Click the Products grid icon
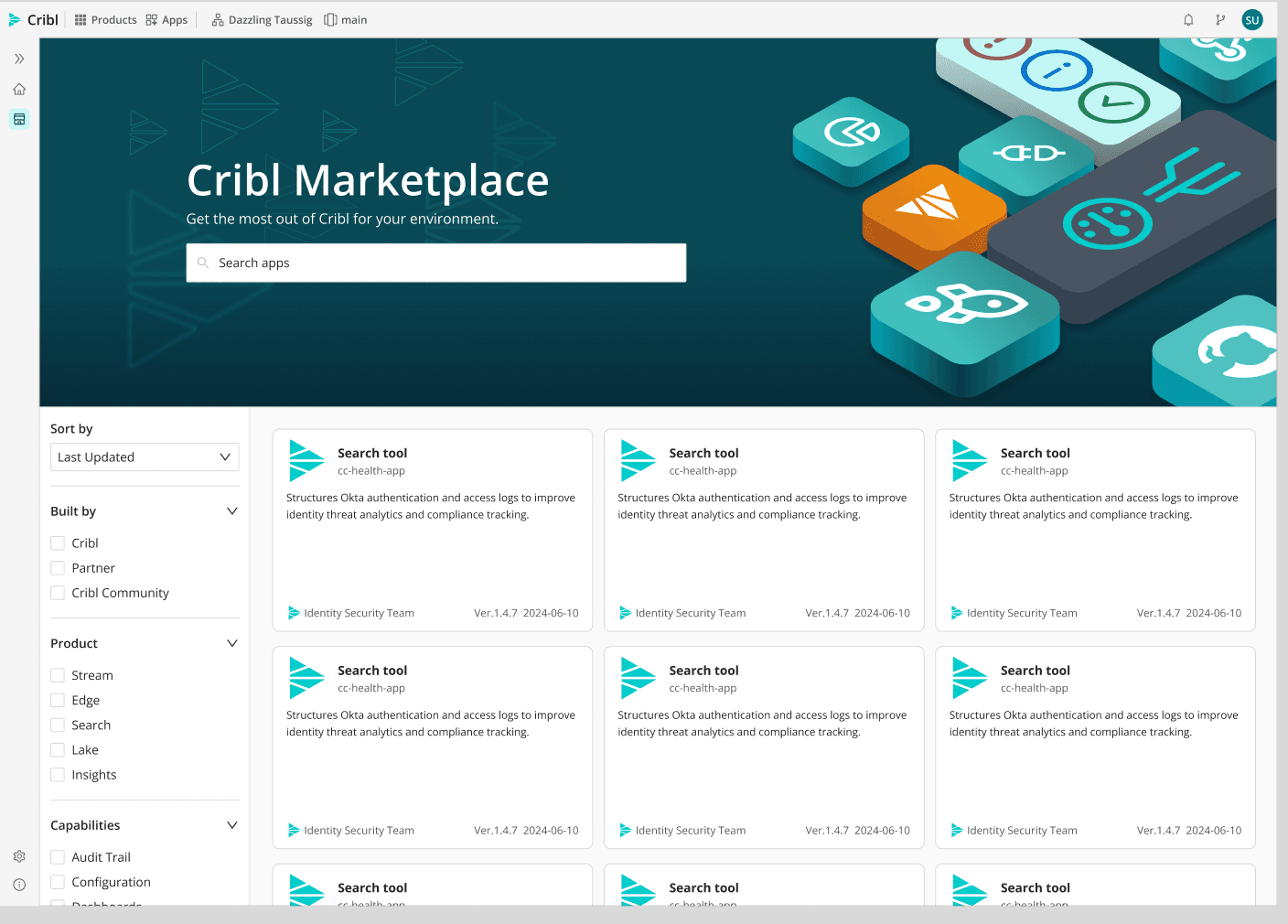This screenshot has width=1288, height=924. (x=80, y=19)
